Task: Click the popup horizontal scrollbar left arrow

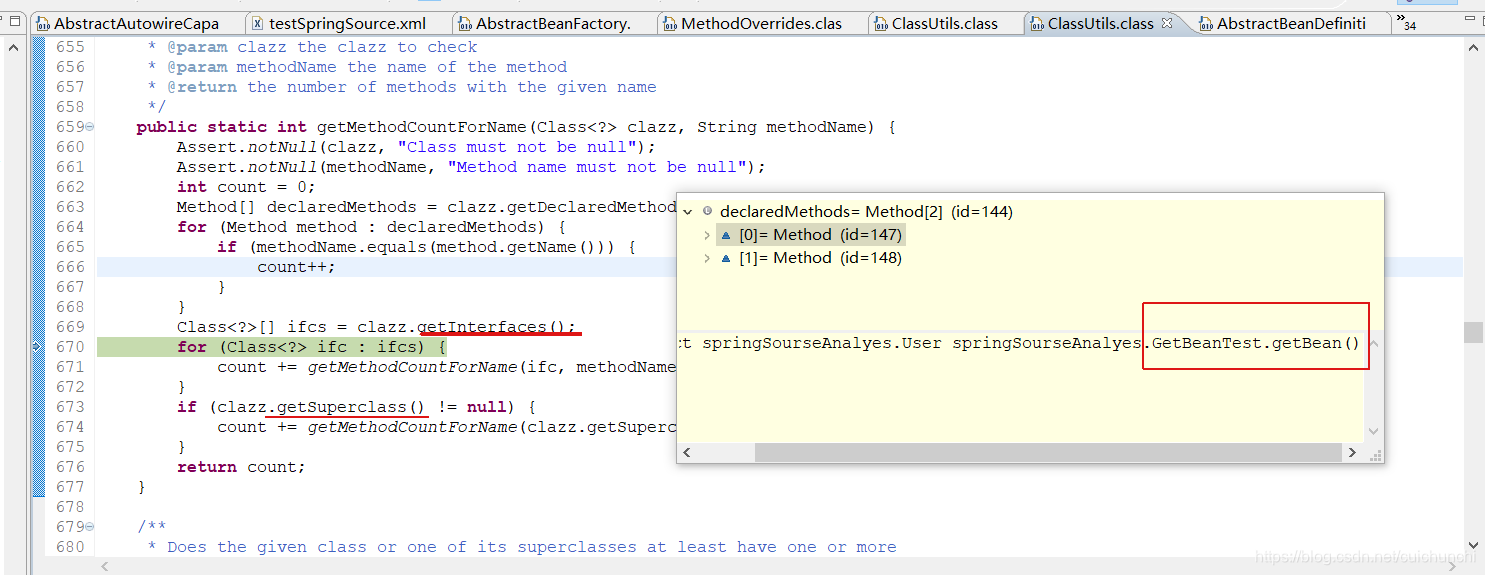Action: [687, 453]
